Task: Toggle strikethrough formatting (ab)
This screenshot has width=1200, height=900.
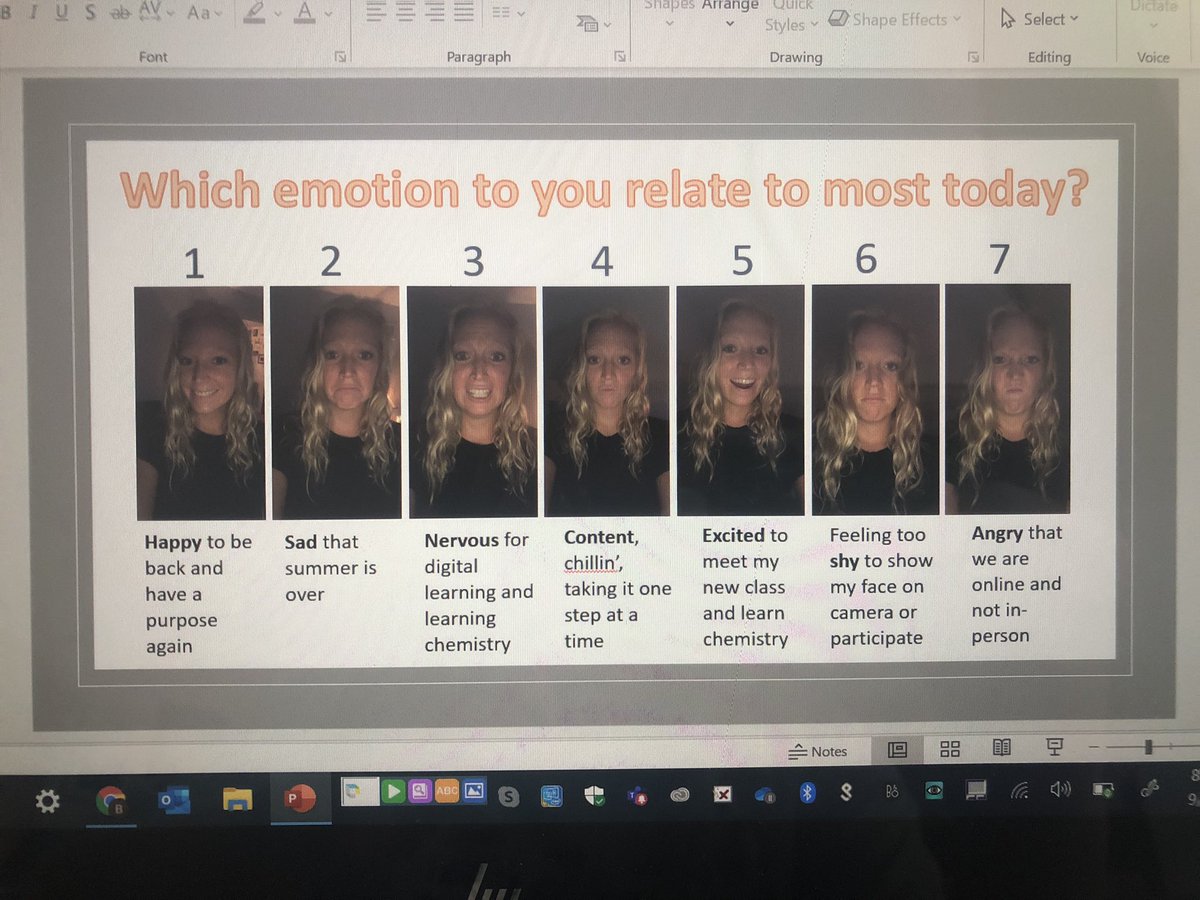Action: 119,13
